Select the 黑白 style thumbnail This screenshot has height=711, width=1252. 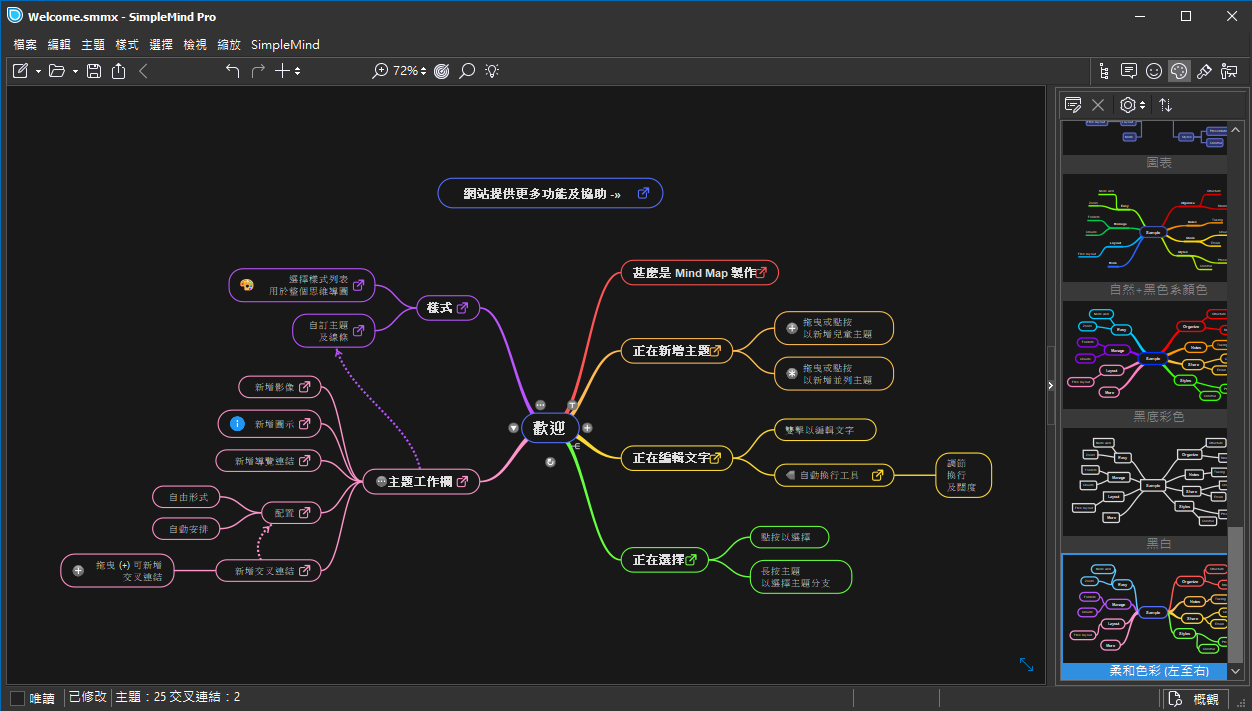point(1145,484)
